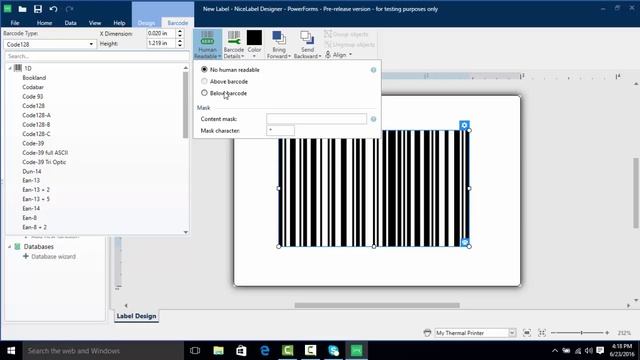Click the X Dimension value field

(x=161, y=33)
